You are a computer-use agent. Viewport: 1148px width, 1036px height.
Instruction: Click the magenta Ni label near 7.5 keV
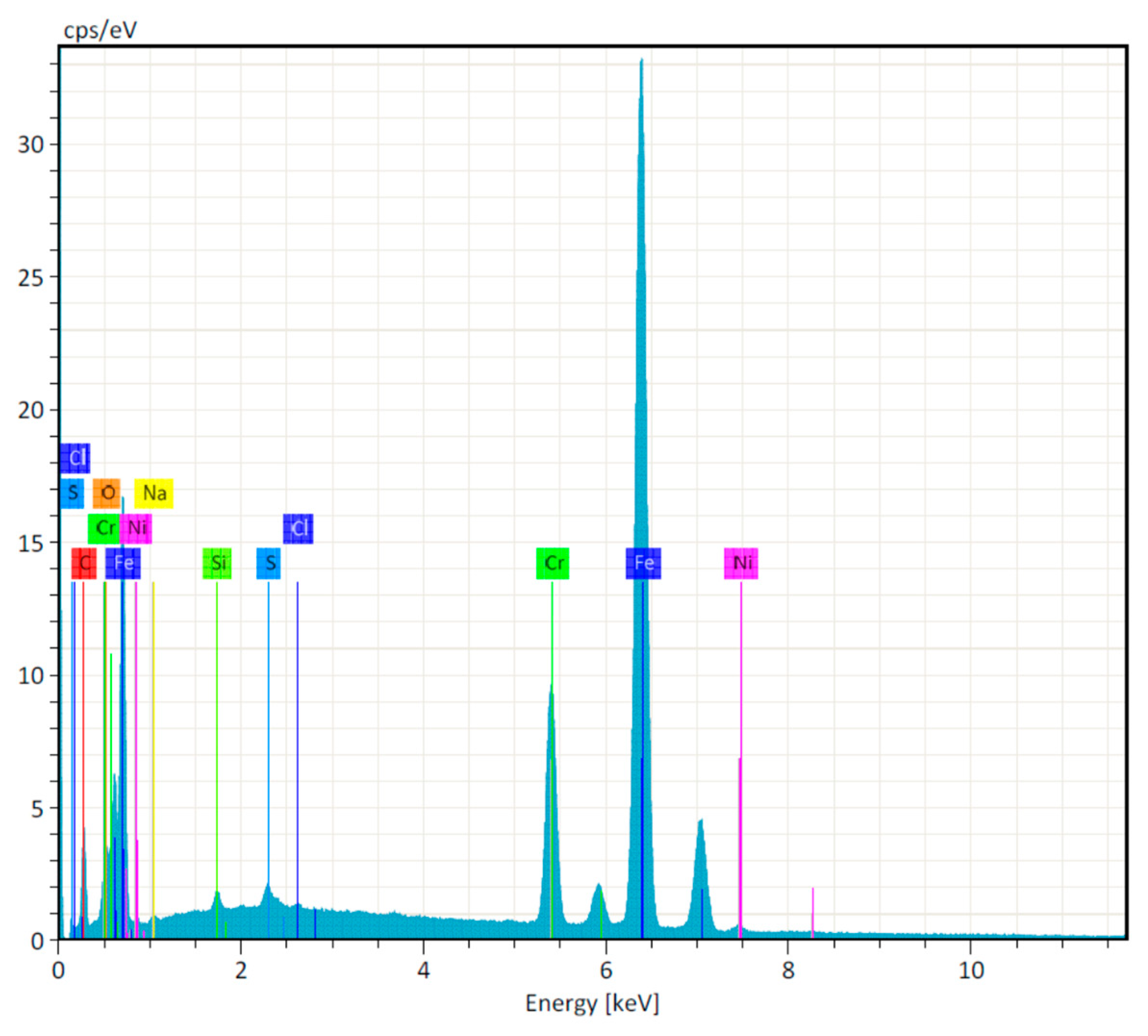pos(741,563)
